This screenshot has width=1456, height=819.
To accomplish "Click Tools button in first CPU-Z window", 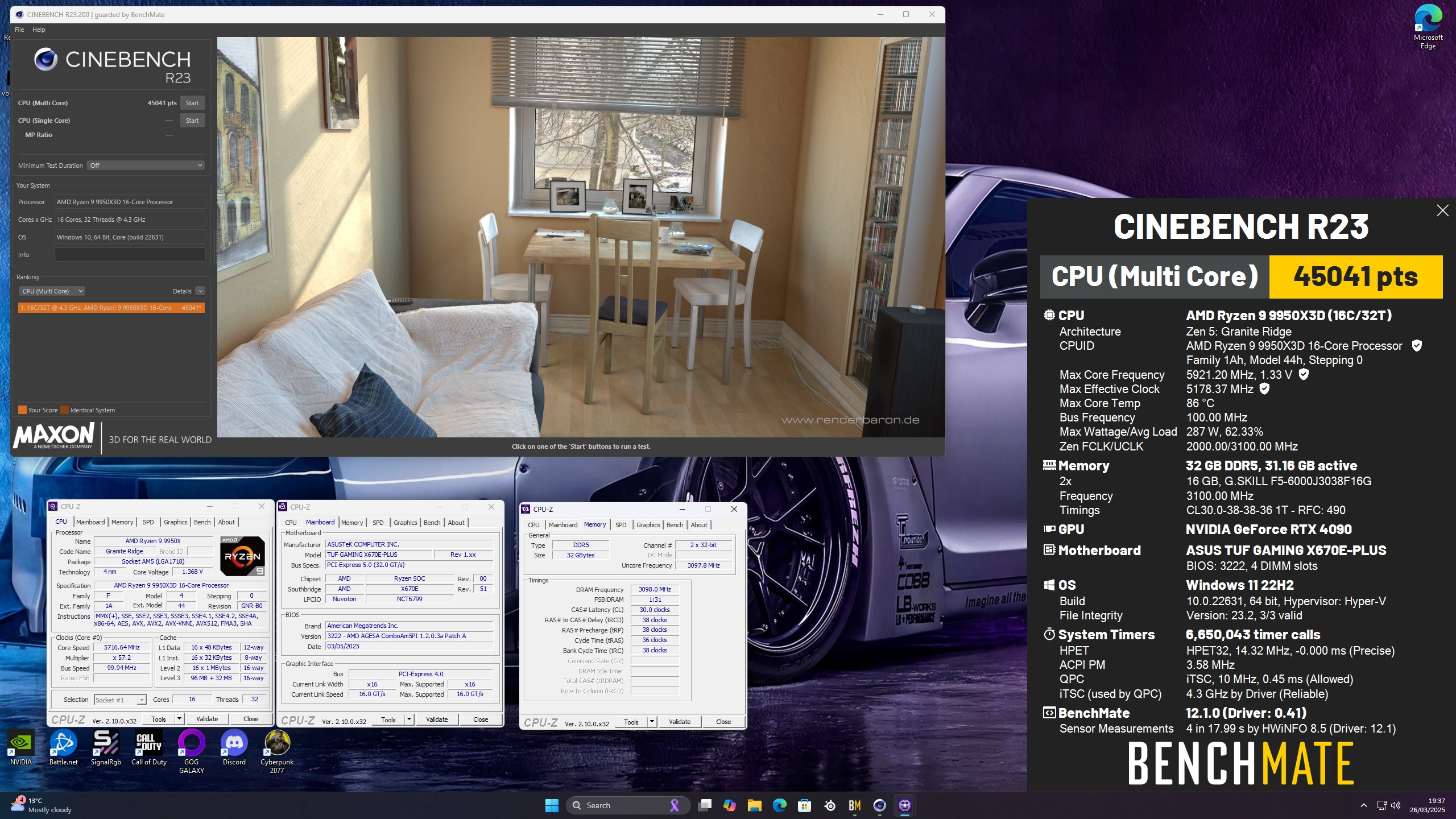I will coord(159,719).
